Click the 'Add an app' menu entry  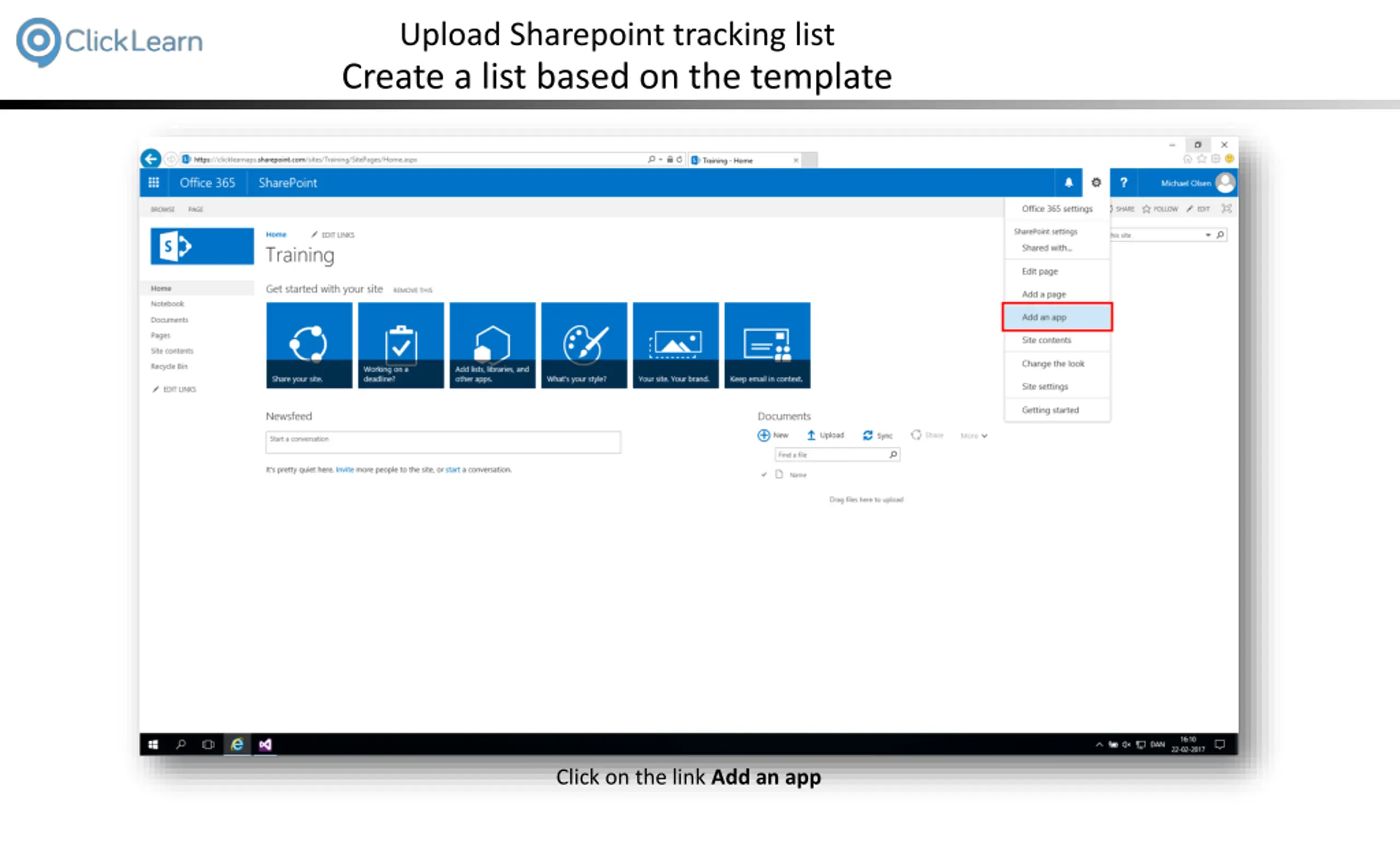coord(1058,318)
